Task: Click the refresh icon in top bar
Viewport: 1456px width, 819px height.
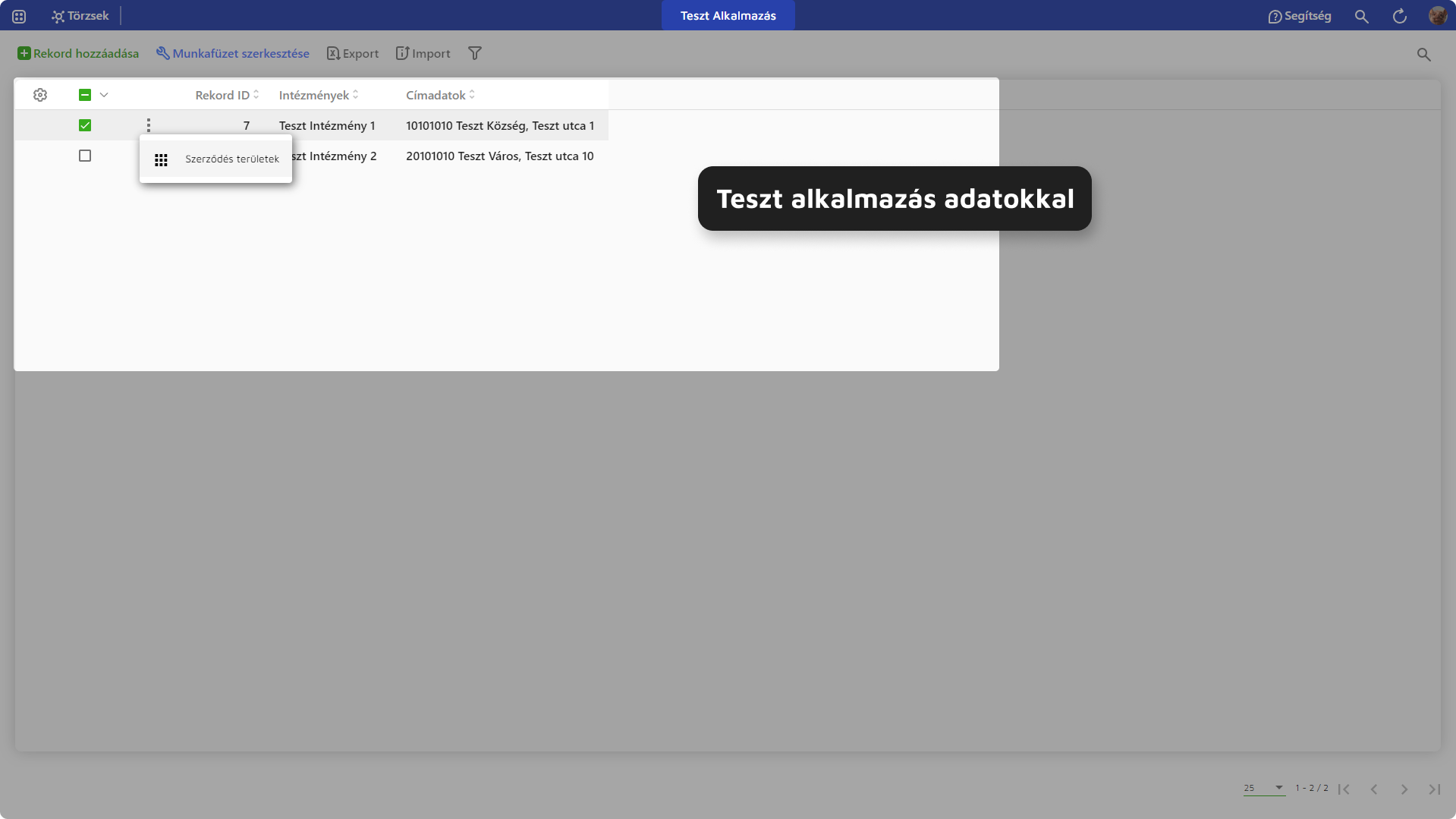Action: (x=1399, y=16)
